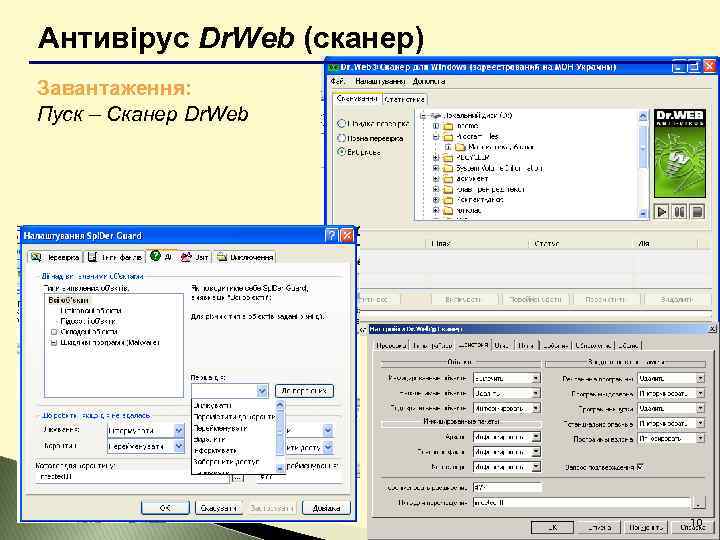Pause the scan with the pause button
Viewport: 720px width, 540px height.
click(679, 212)
